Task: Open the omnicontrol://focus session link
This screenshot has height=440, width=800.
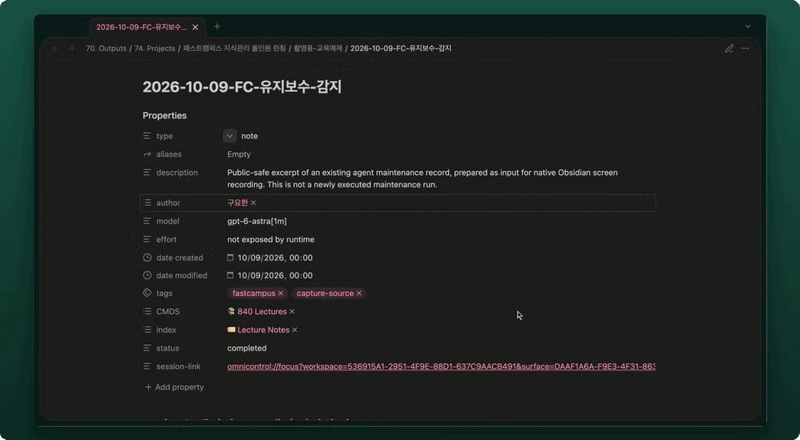Action: pos(441,366)
